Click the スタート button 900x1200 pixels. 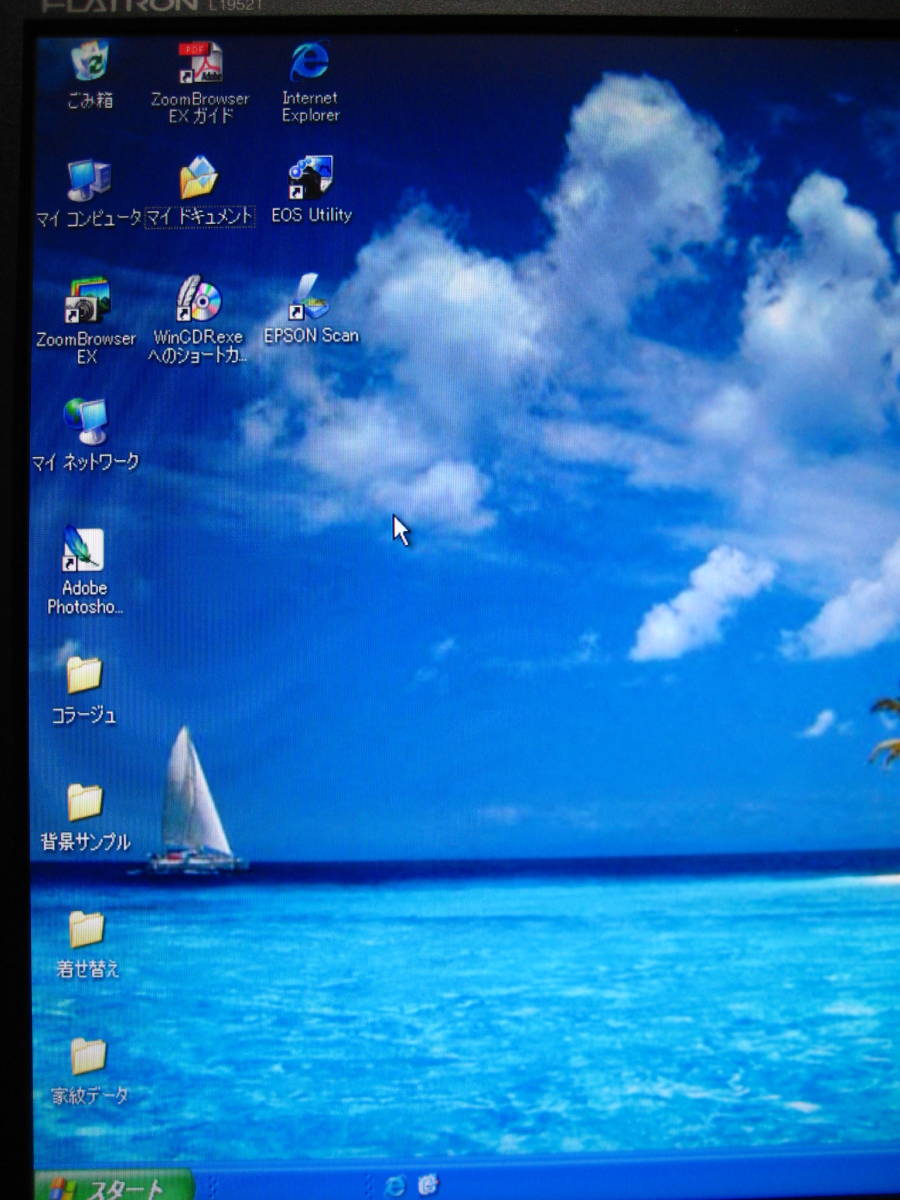114,1187
